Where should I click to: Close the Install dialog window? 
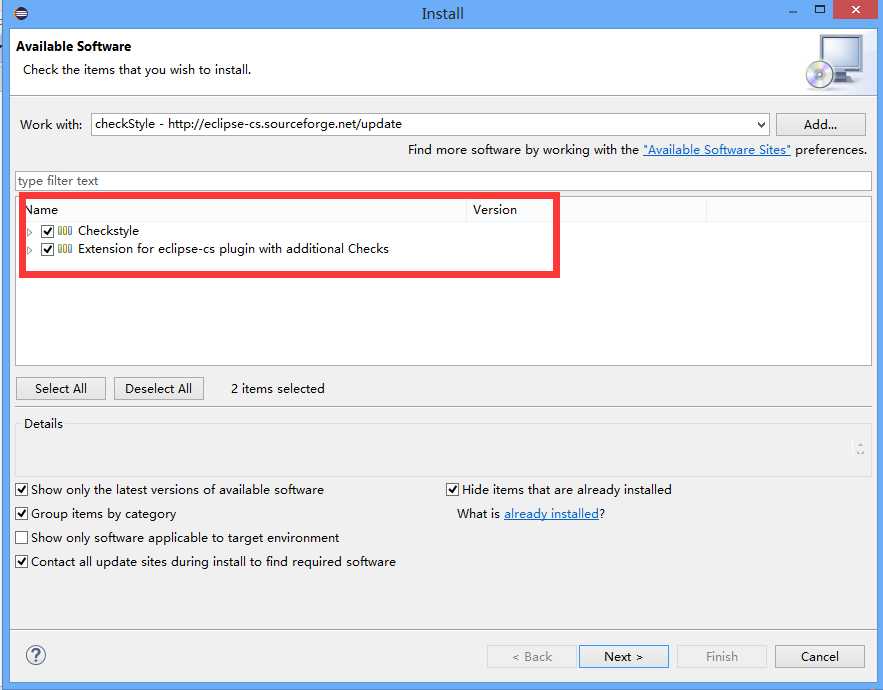pyautogui.click(x=855, y=10)
